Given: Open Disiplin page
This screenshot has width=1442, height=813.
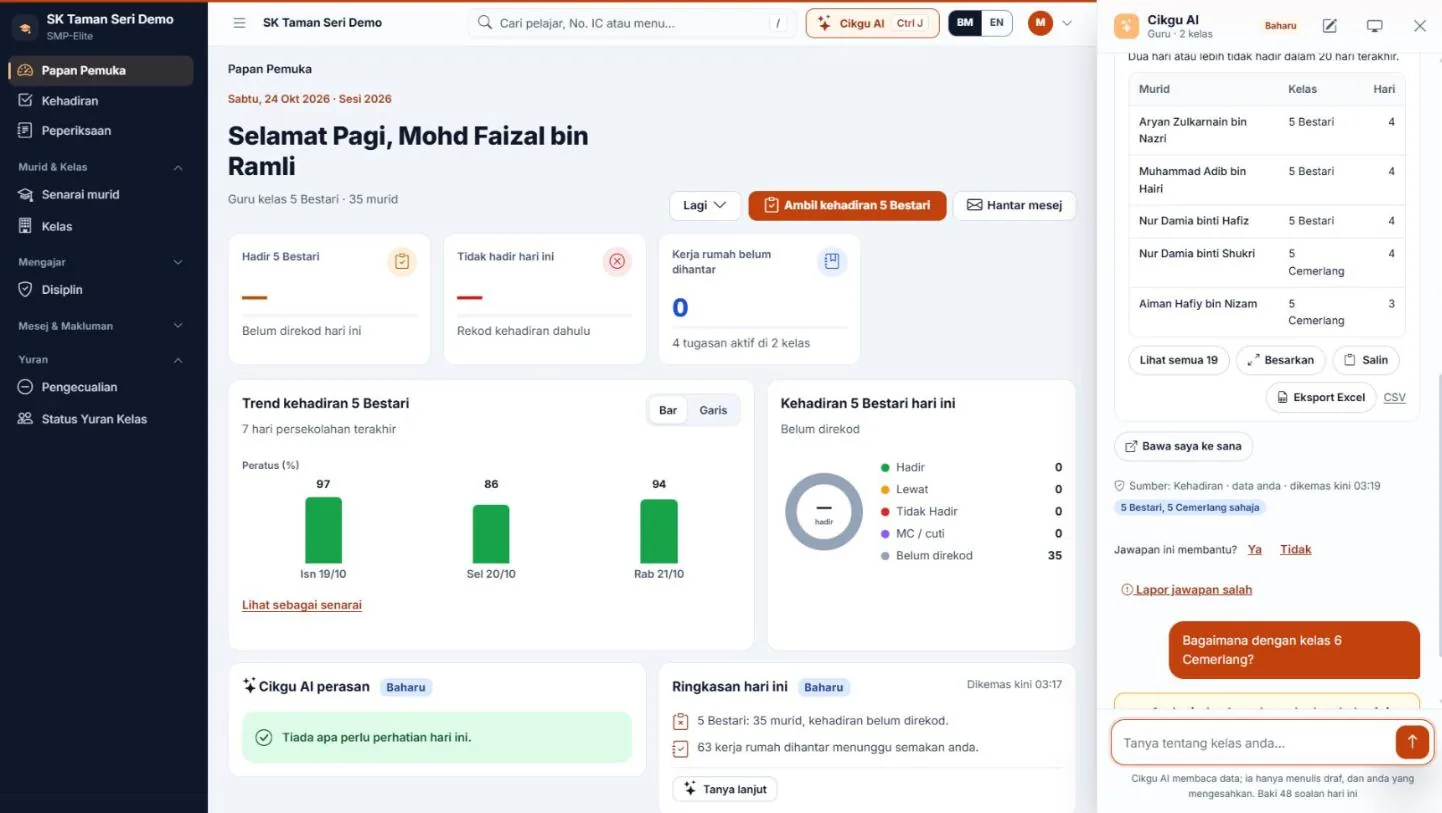Looking at the screenshot, I should click(x=101, y=290).
